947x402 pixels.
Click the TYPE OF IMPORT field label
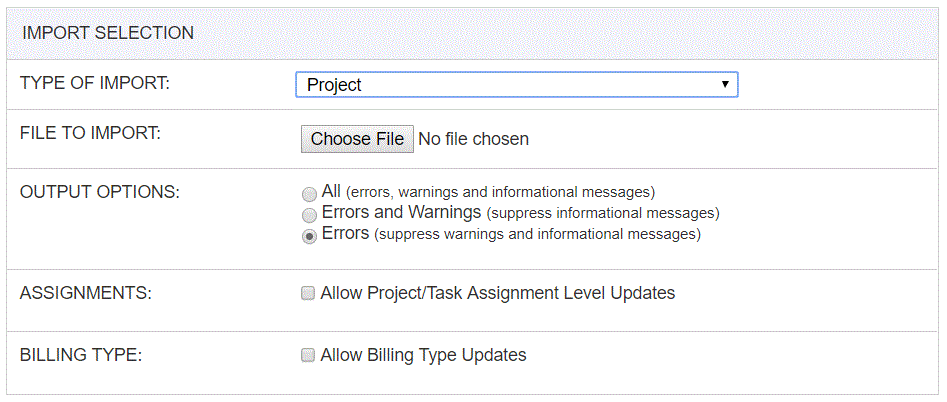pyautogui.click(x=95, y=82)
